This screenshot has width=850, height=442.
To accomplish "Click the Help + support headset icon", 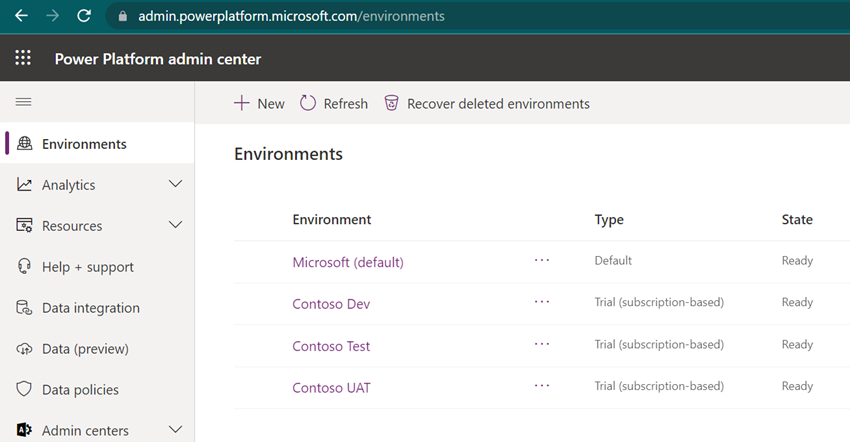I will (x=24, y=266).
